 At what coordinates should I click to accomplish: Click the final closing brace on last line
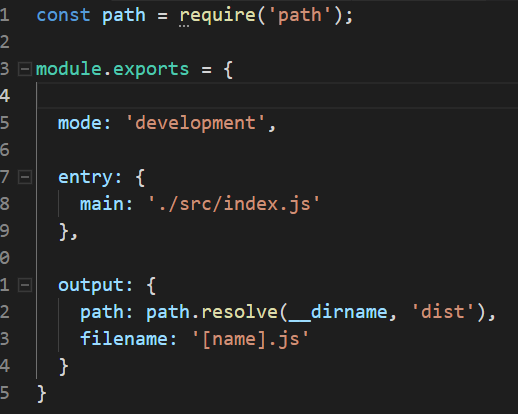42,394
